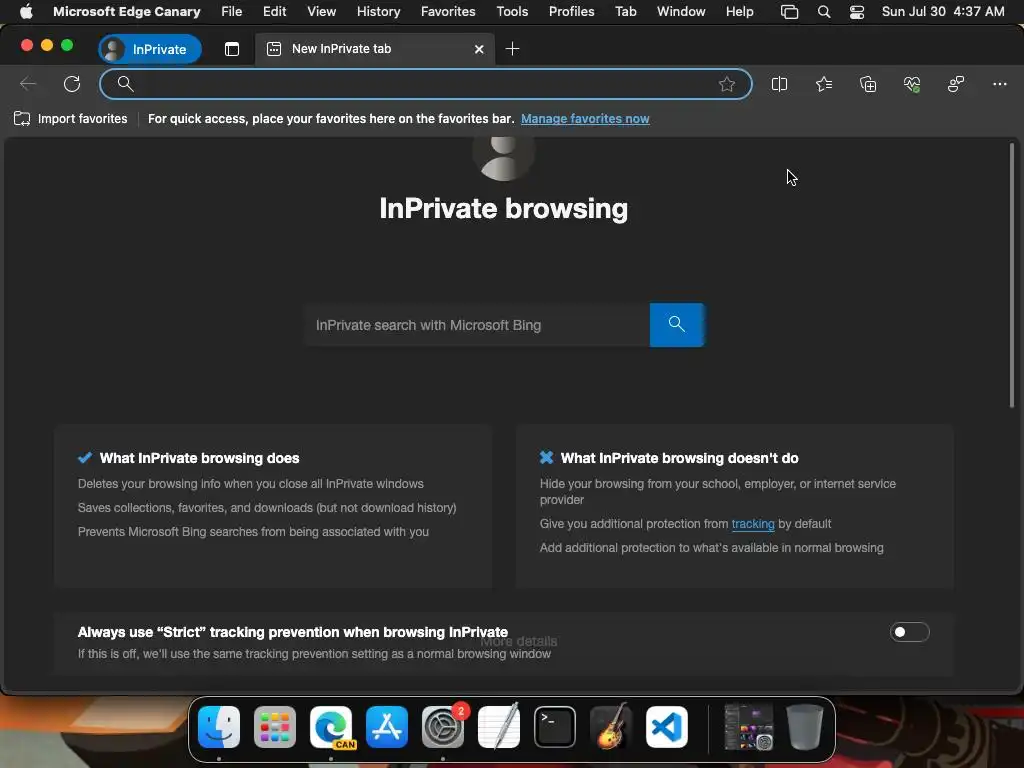Enable Strict tracking prevention toggle
This screenshot has height=768, width=1024.
(x=909, y=632)
